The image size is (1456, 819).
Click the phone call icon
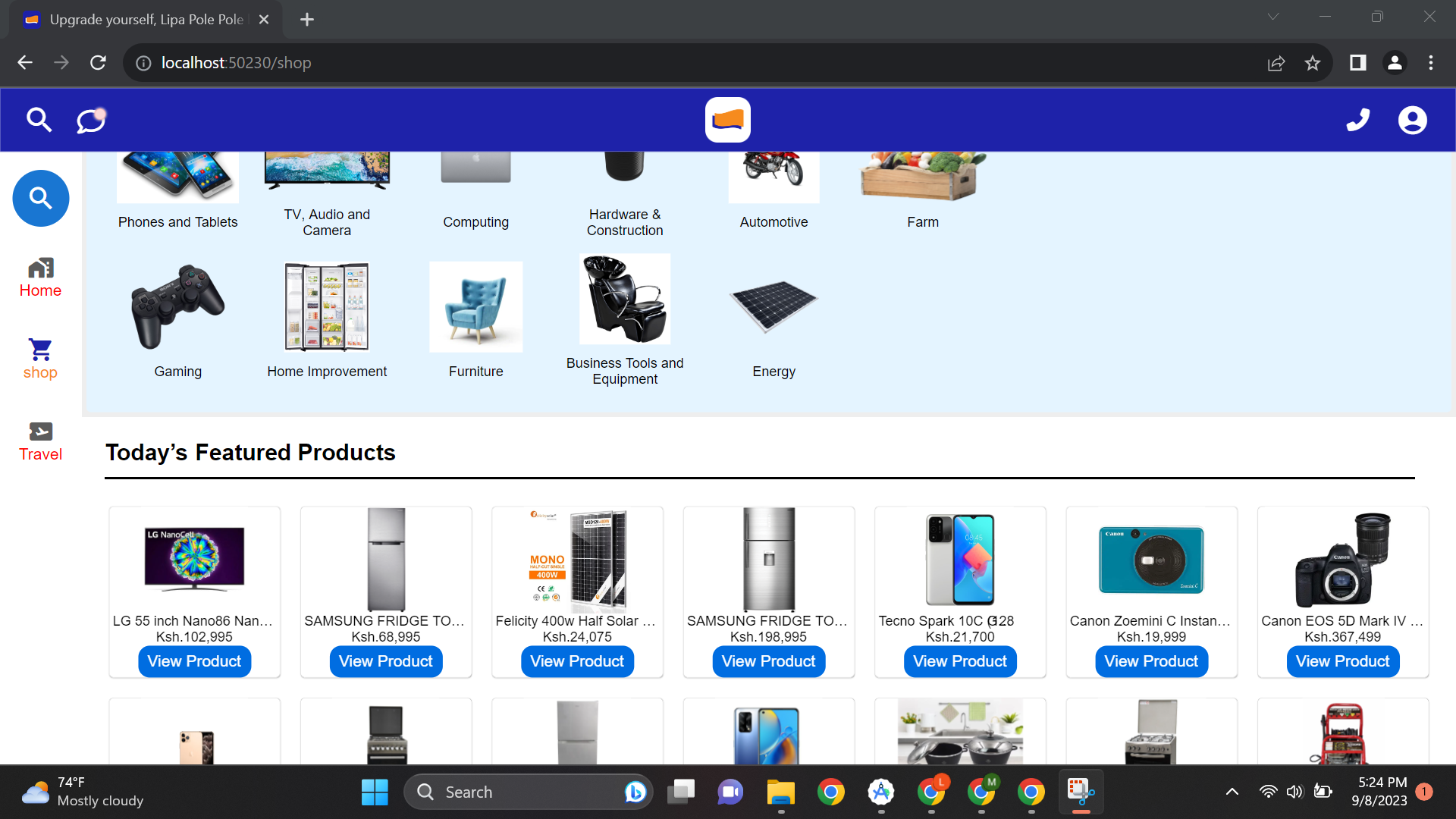click(1357, 120)
